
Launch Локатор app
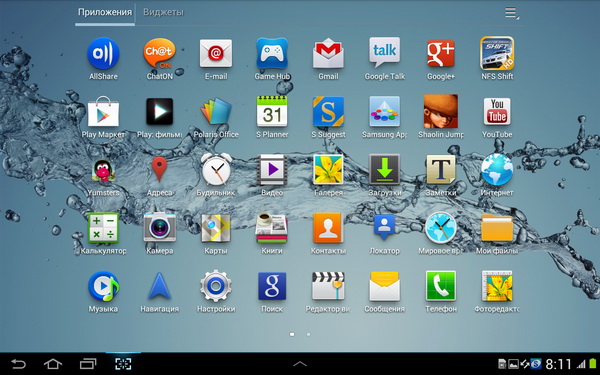pos(385,228)
